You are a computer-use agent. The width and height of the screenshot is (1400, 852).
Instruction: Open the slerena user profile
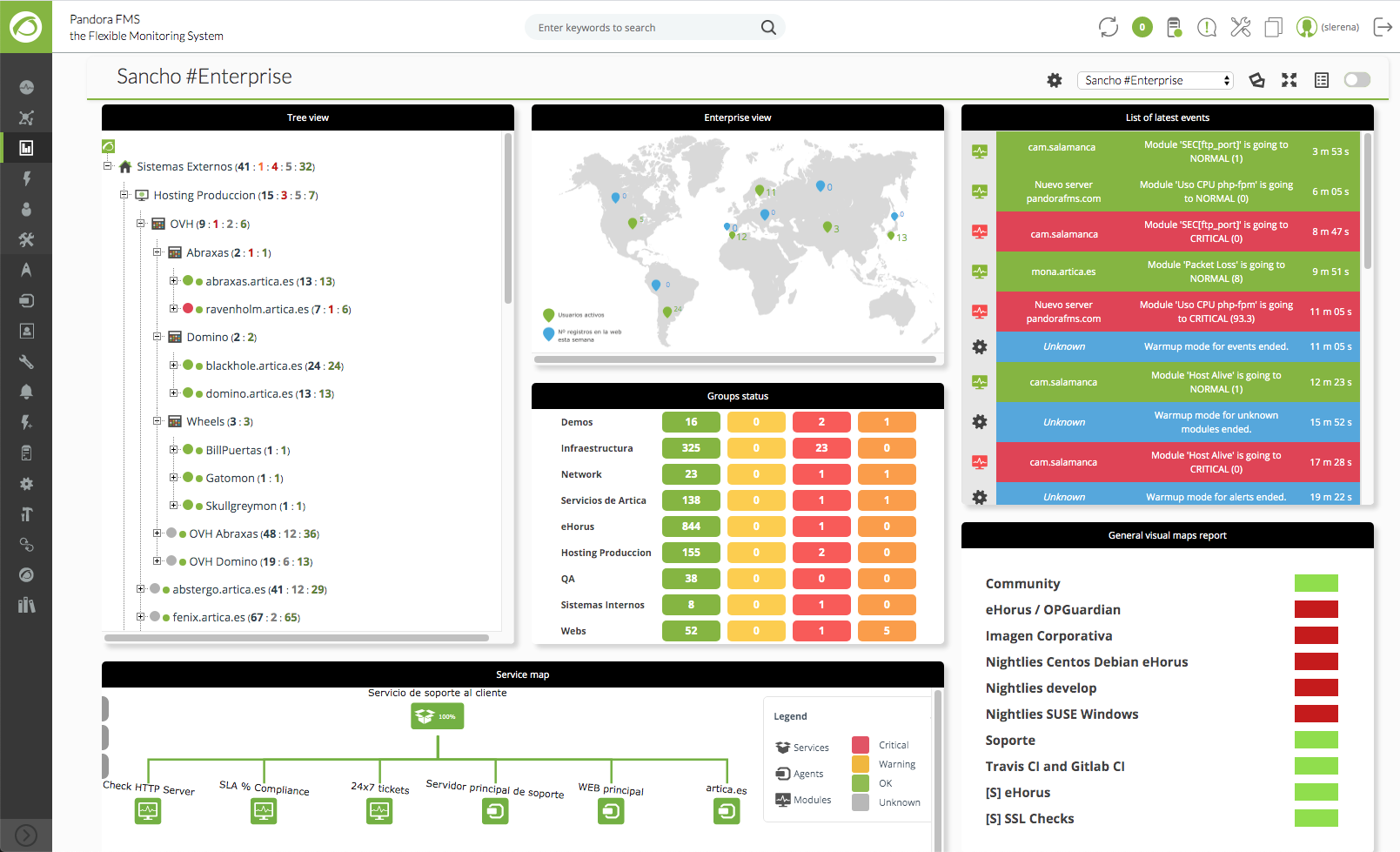point(1328,27)
